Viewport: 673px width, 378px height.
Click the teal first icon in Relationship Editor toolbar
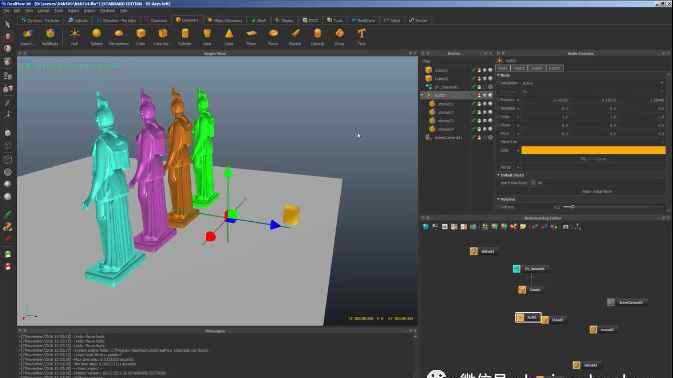click(425, 227)
